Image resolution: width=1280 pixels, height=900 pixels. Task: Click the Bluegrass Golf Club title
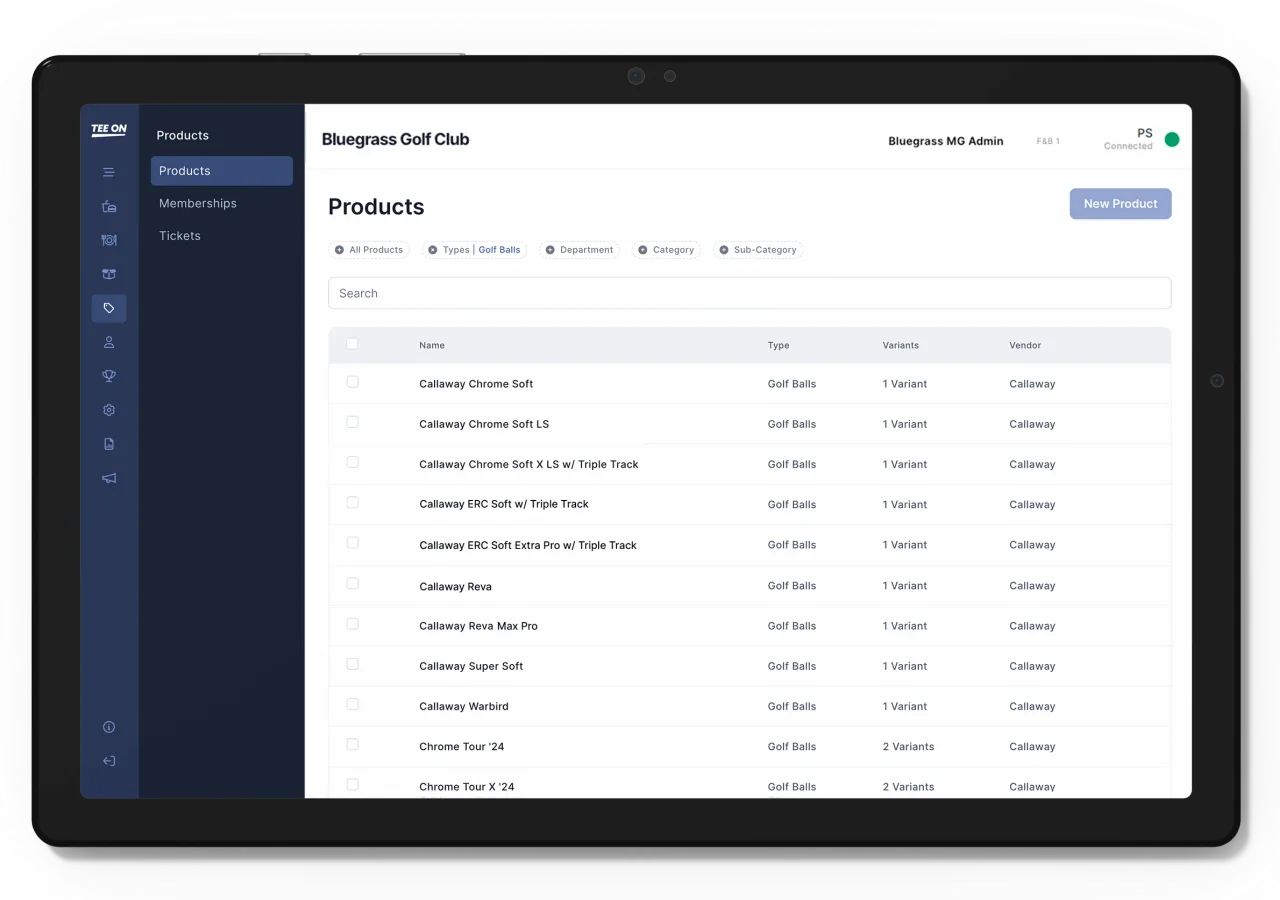coord(395,140)
